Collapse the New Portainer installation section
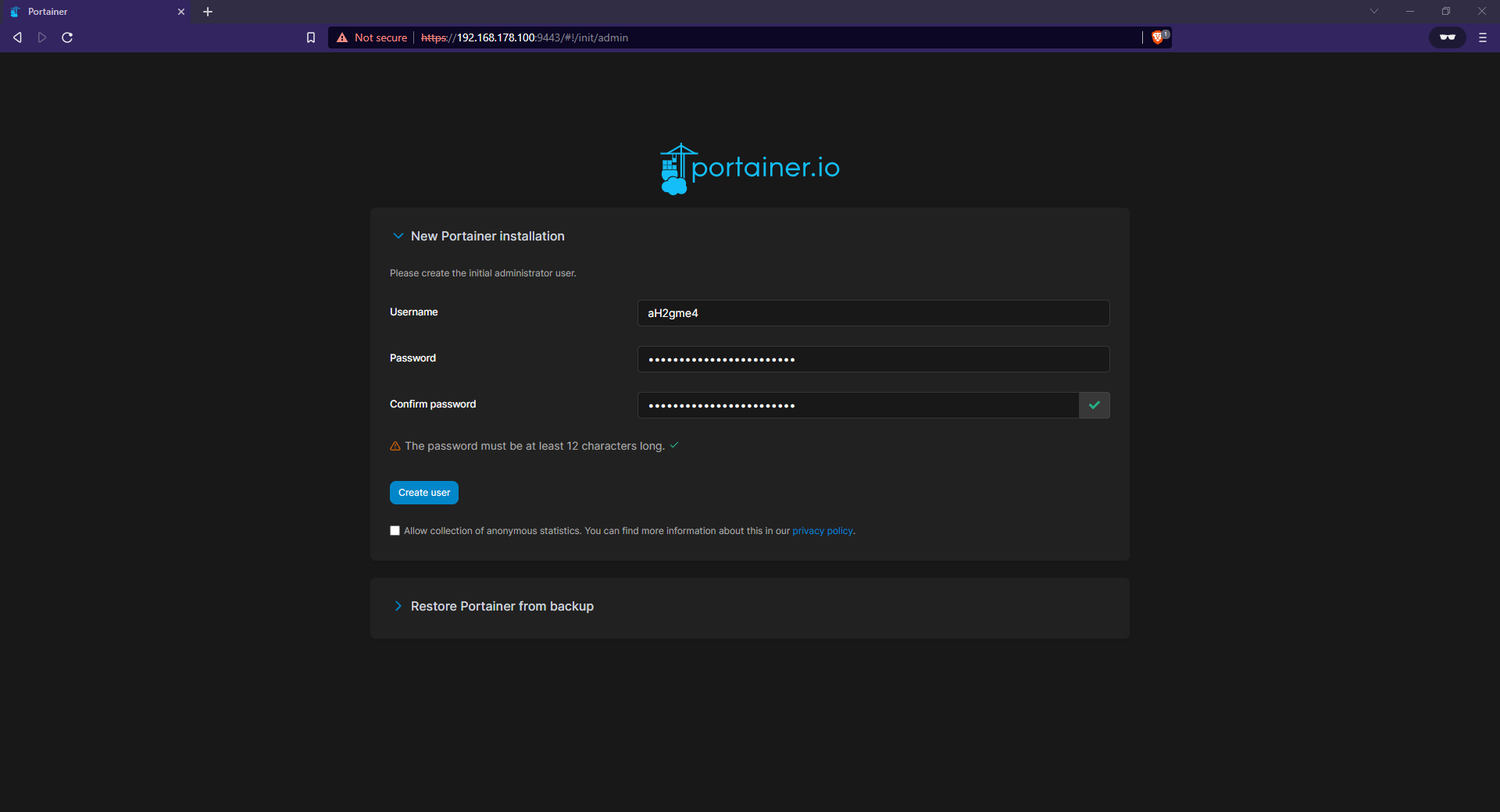 tap(398, 236)
